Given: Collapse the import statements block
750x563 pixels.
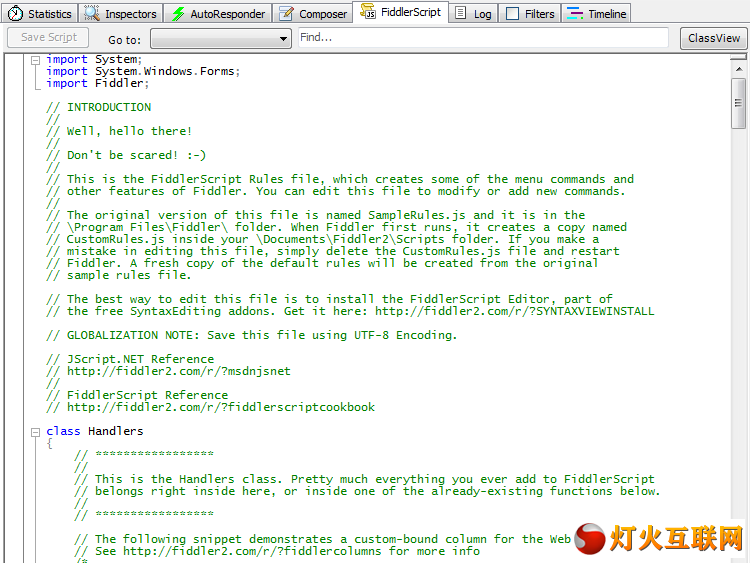Looking at the screenshot, I should (35, 60).
